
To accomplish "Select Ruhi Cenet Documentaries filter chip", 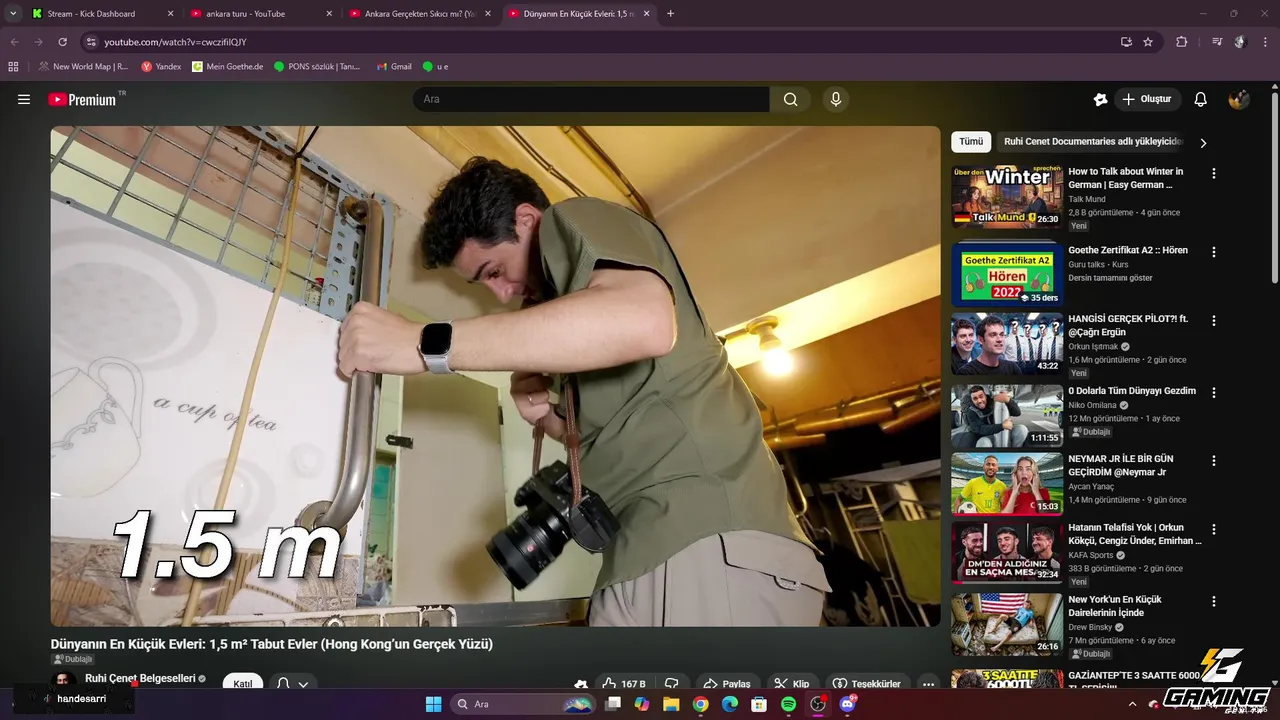I will 1091,142.
